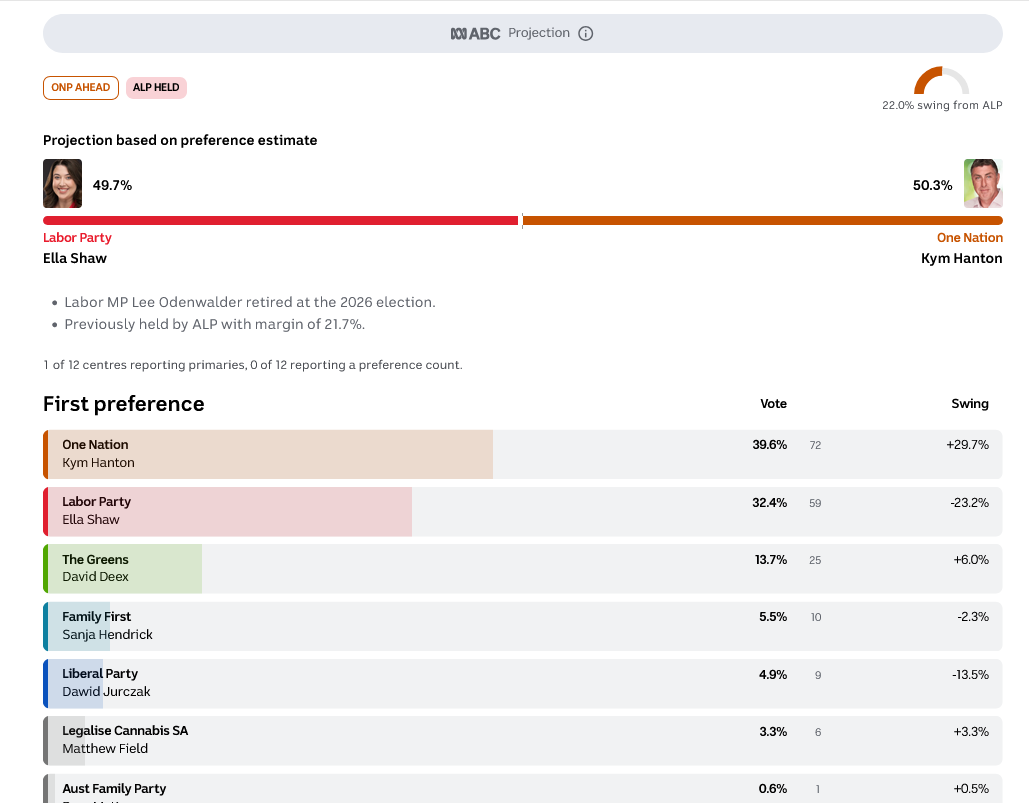1029x803 pixels.
Task: Click the vote count 25 for The Greens
Action: [x=815, y=561]
